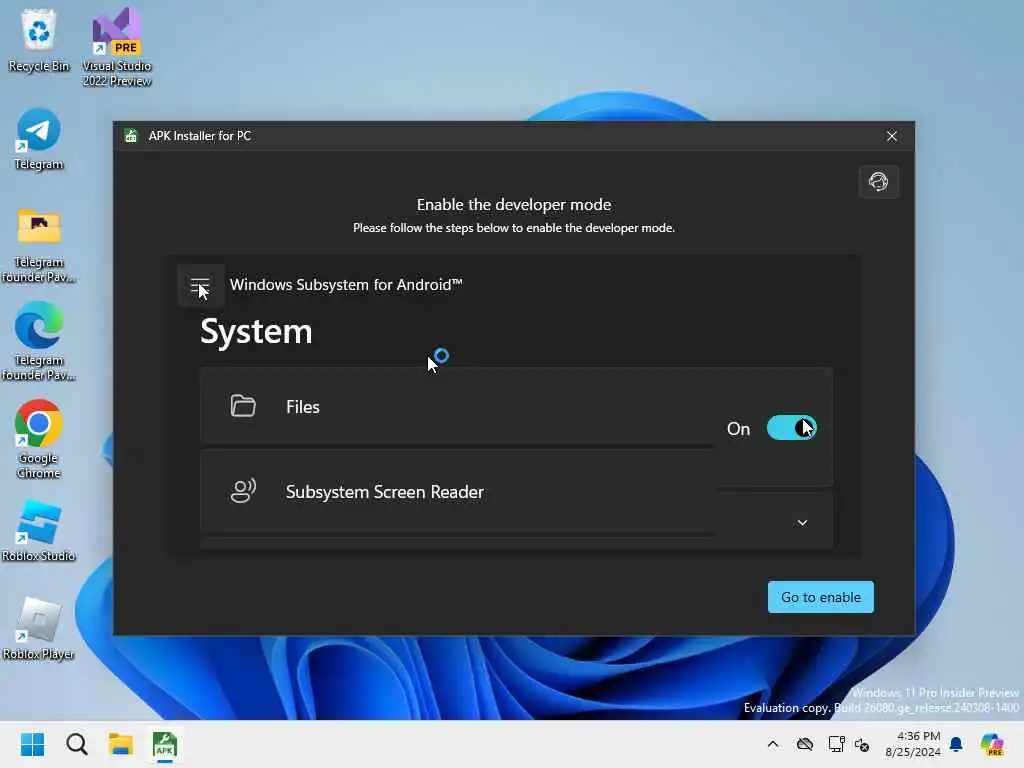Open taskbar Search
This screenshot has height=768, width=1024.
(x=76, y=744)
